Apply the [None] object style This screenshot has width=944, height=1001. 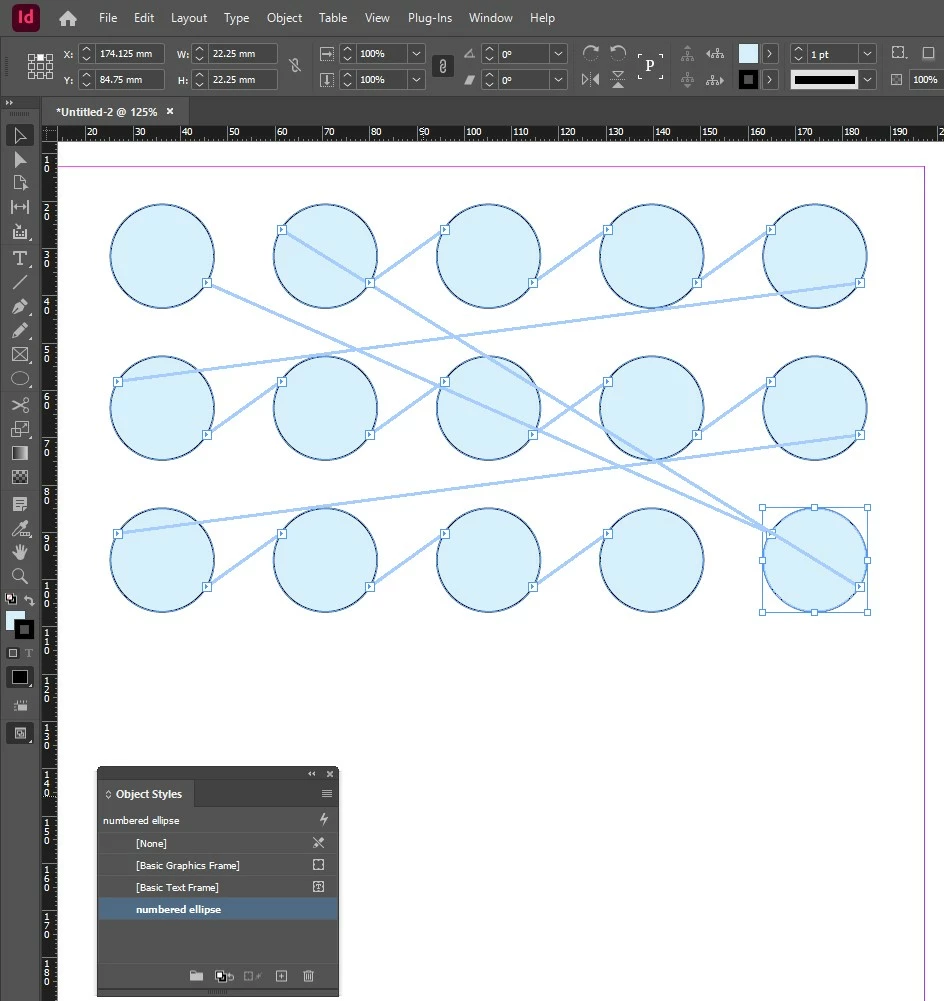click(x=218, y=843)
